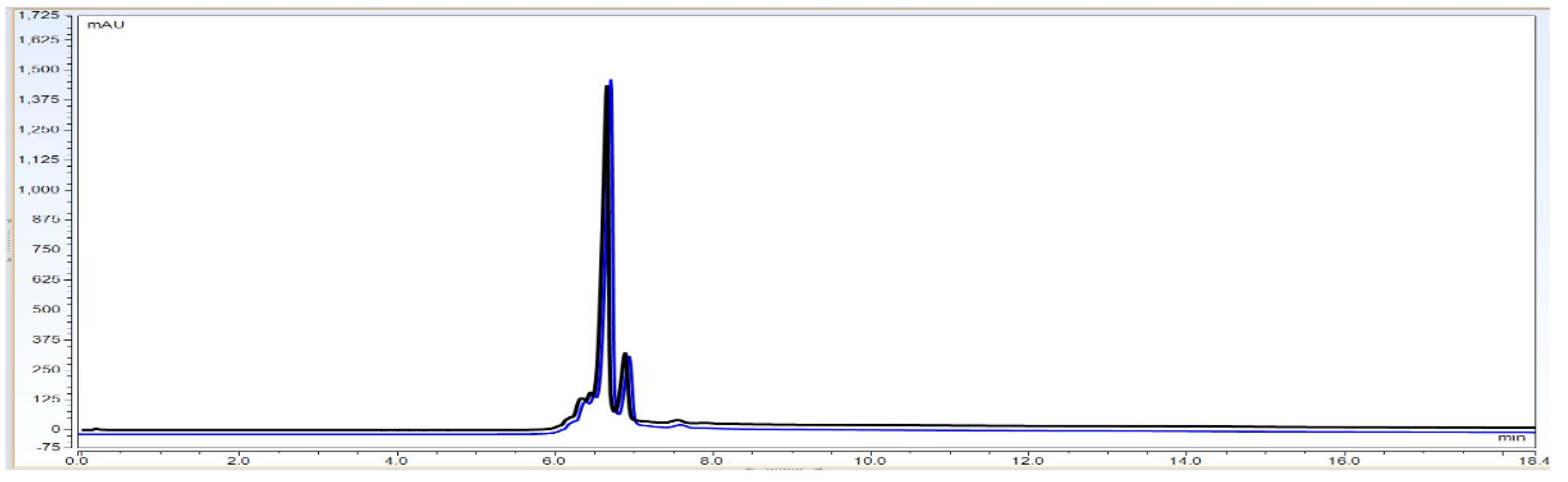Click the 14.0 minute tick label
The height and width of the screenshot is (482, 1568).
click(x=1186, y=461)
